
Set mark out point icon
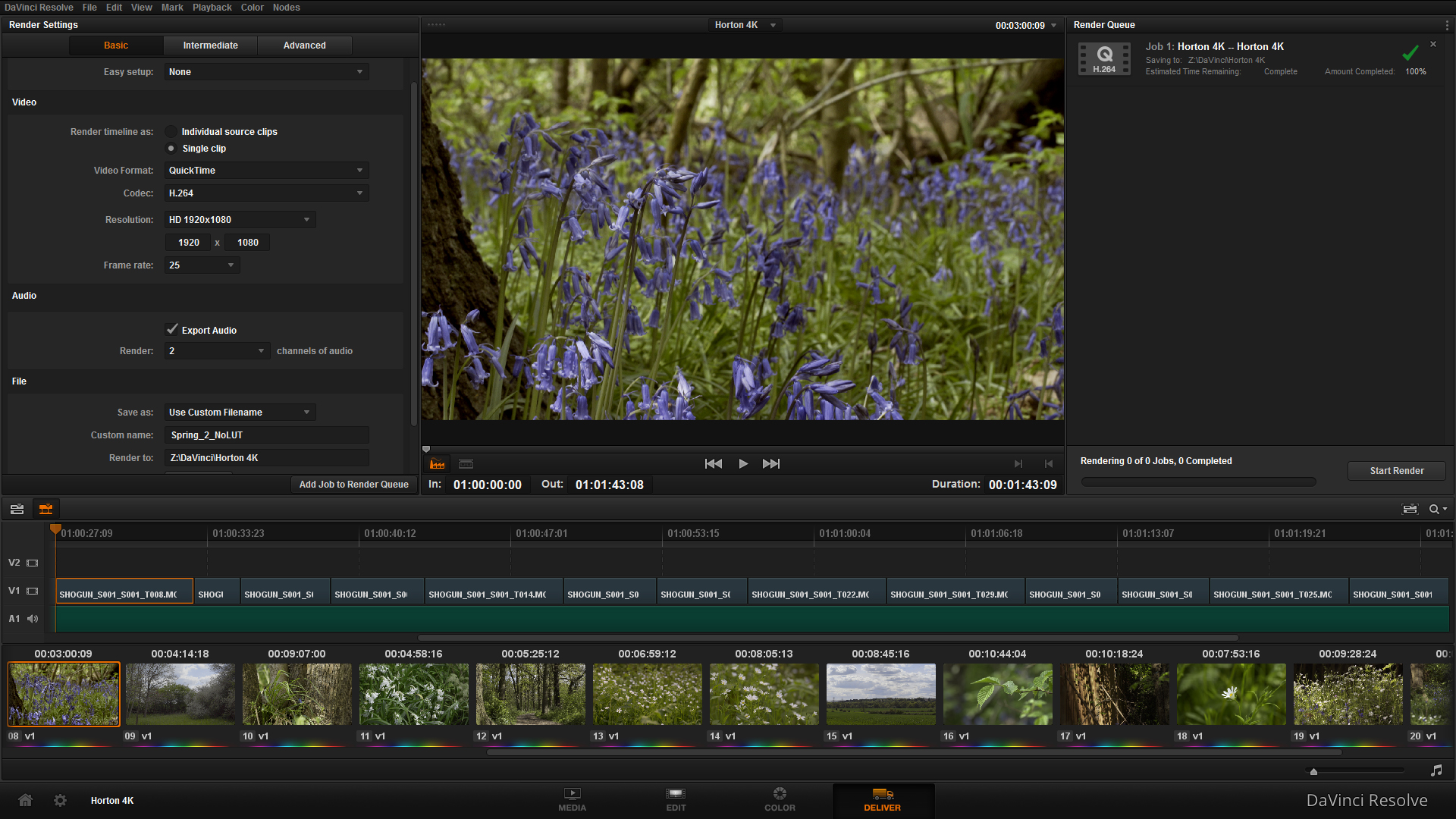click(1049, 463)
